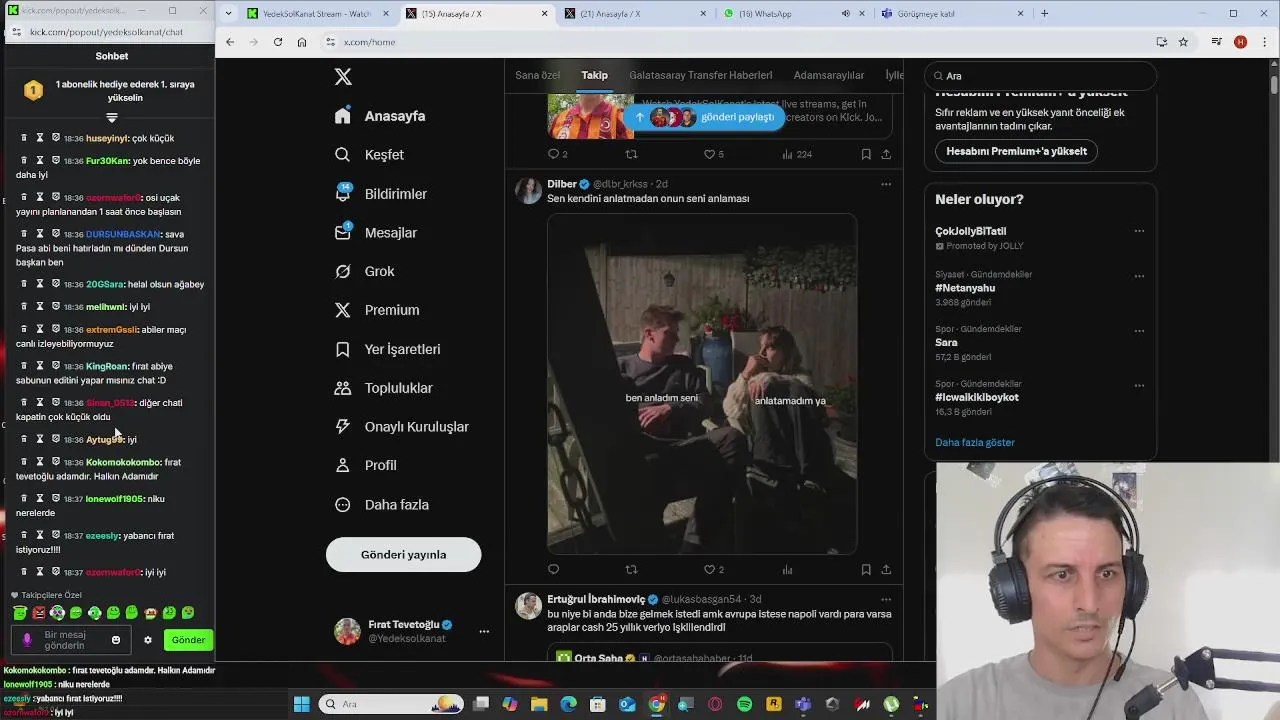Reload the x.com page
Viewport: 1280px width, 720px height.
tap(278, 42)
